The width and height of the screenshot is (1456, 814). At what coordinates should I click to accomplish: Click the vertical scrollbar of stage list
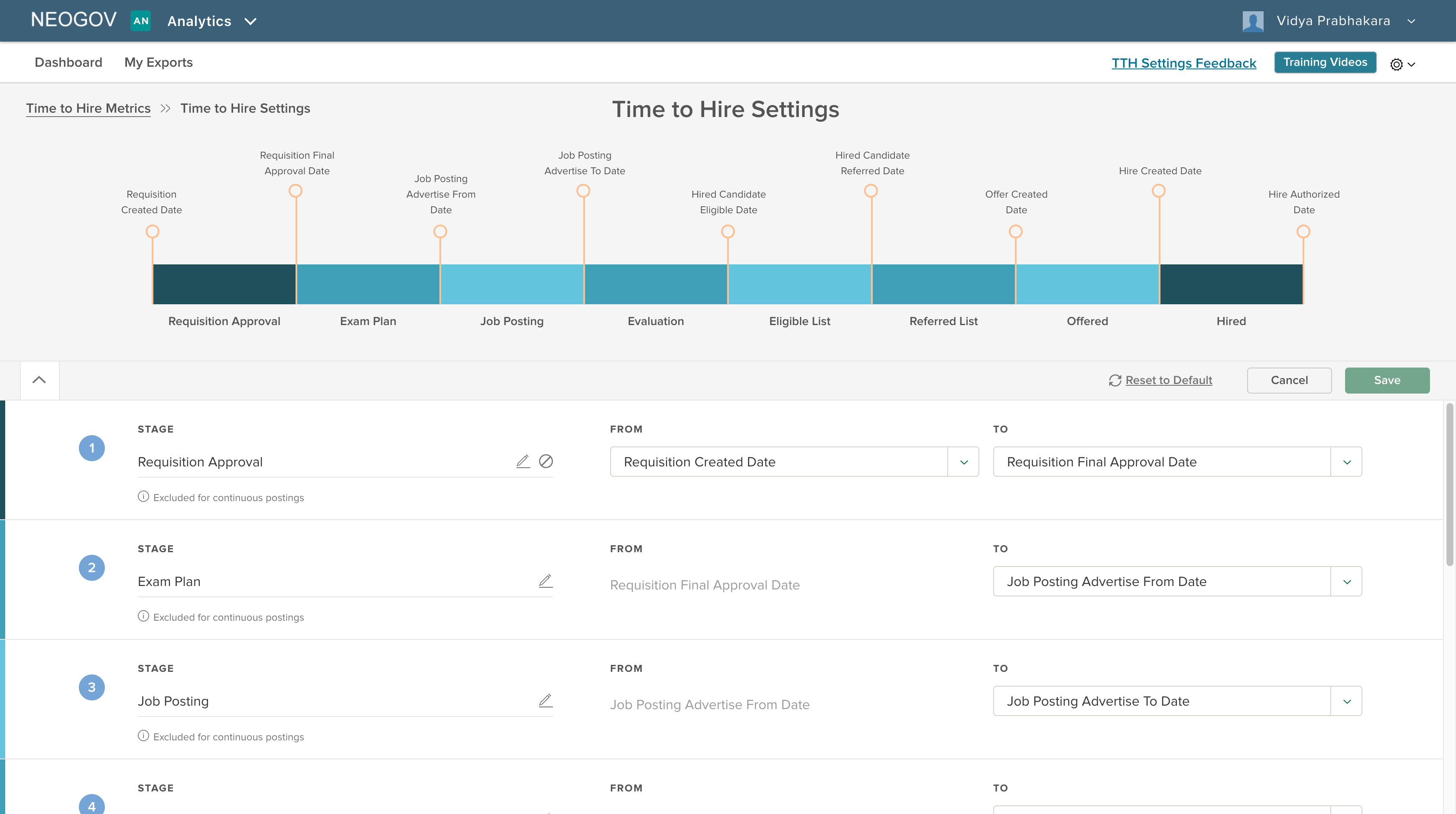click(1450, 485)
